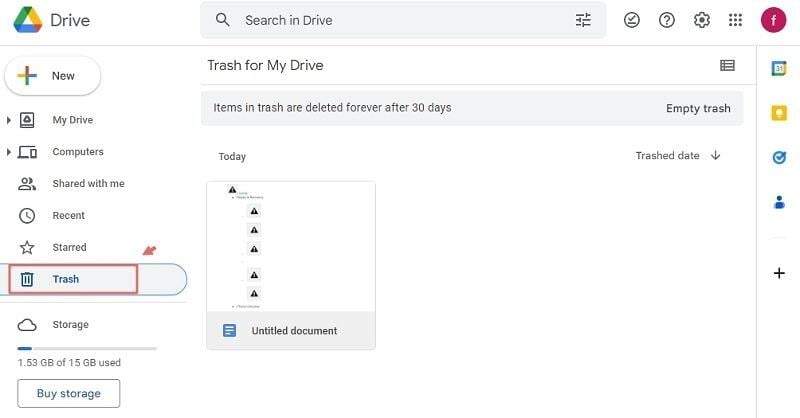Image resolution: width=800 pixels, height=418 pixels.
Task: Reverse sort direction arrow
Action: (x=716, y=156)
